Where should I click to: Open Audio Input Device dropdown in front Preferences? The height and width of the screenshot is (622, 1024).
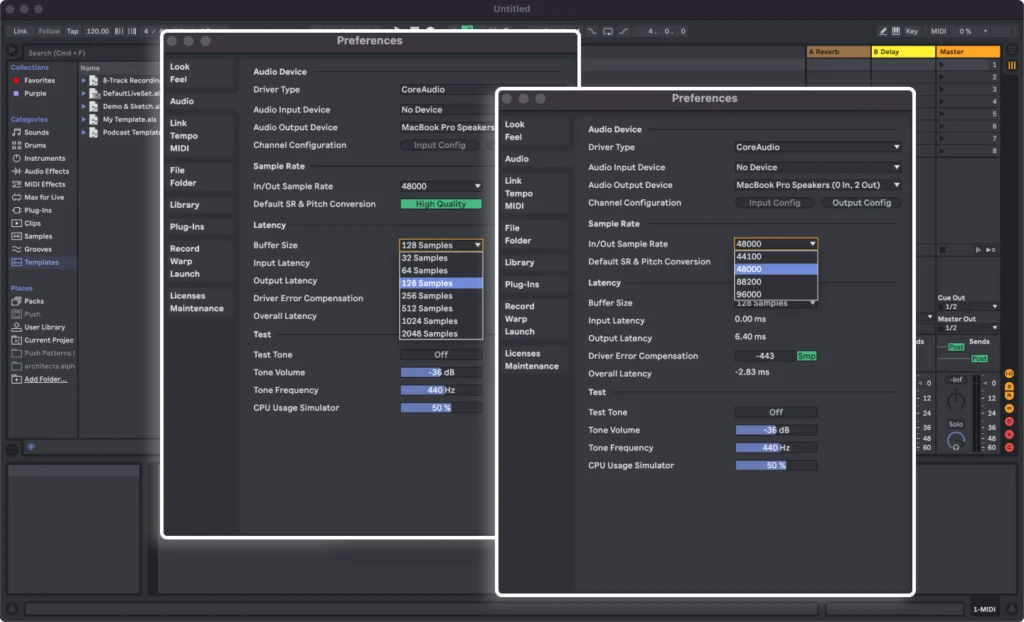point(818,167)
